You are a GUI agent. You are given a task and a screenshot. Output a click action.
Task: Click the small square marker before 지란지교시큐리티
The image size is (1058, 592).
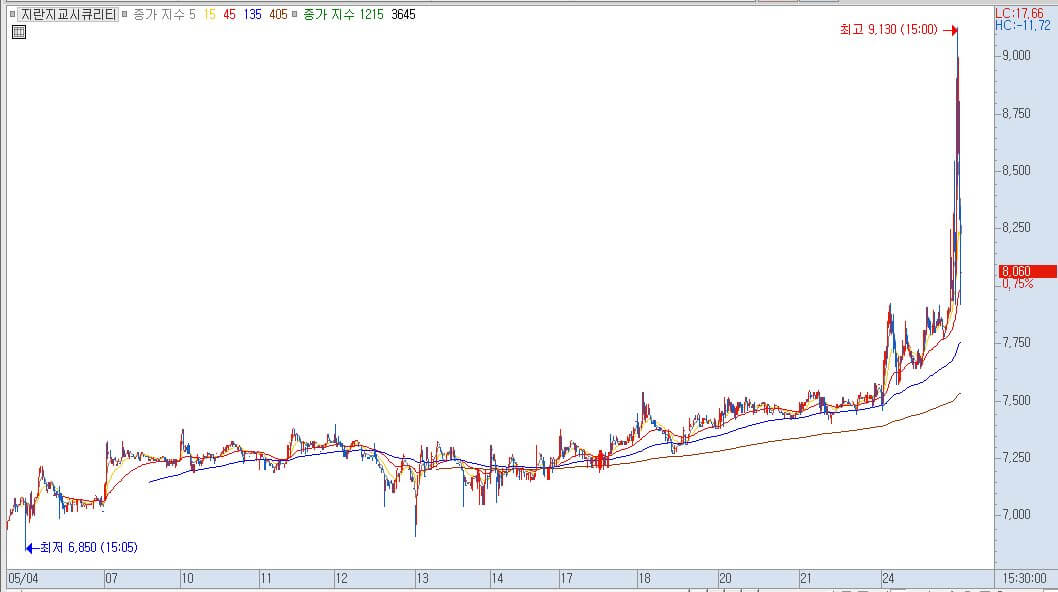pos(12,14)
